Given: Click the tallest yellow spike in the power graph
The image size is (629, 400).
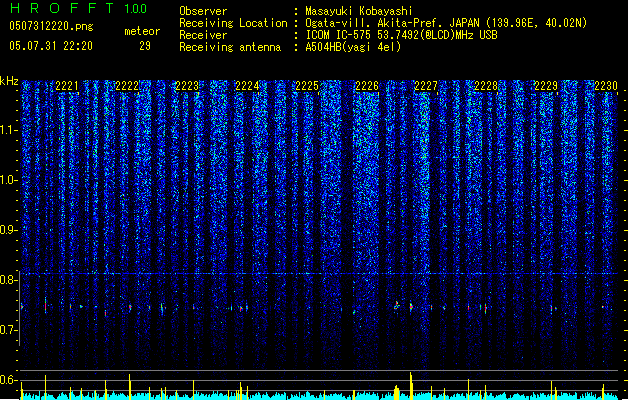Looking at the screenshot, I should [411, 386].
